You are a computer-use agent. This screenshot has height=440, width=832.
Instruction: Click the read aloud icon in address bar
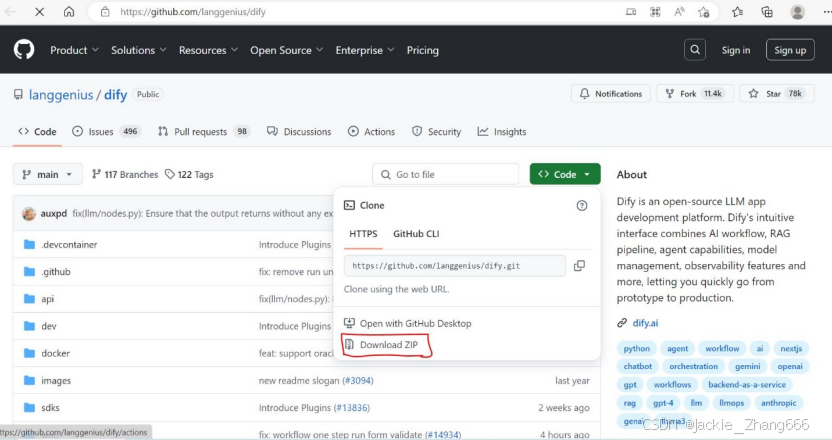[679, 12]
